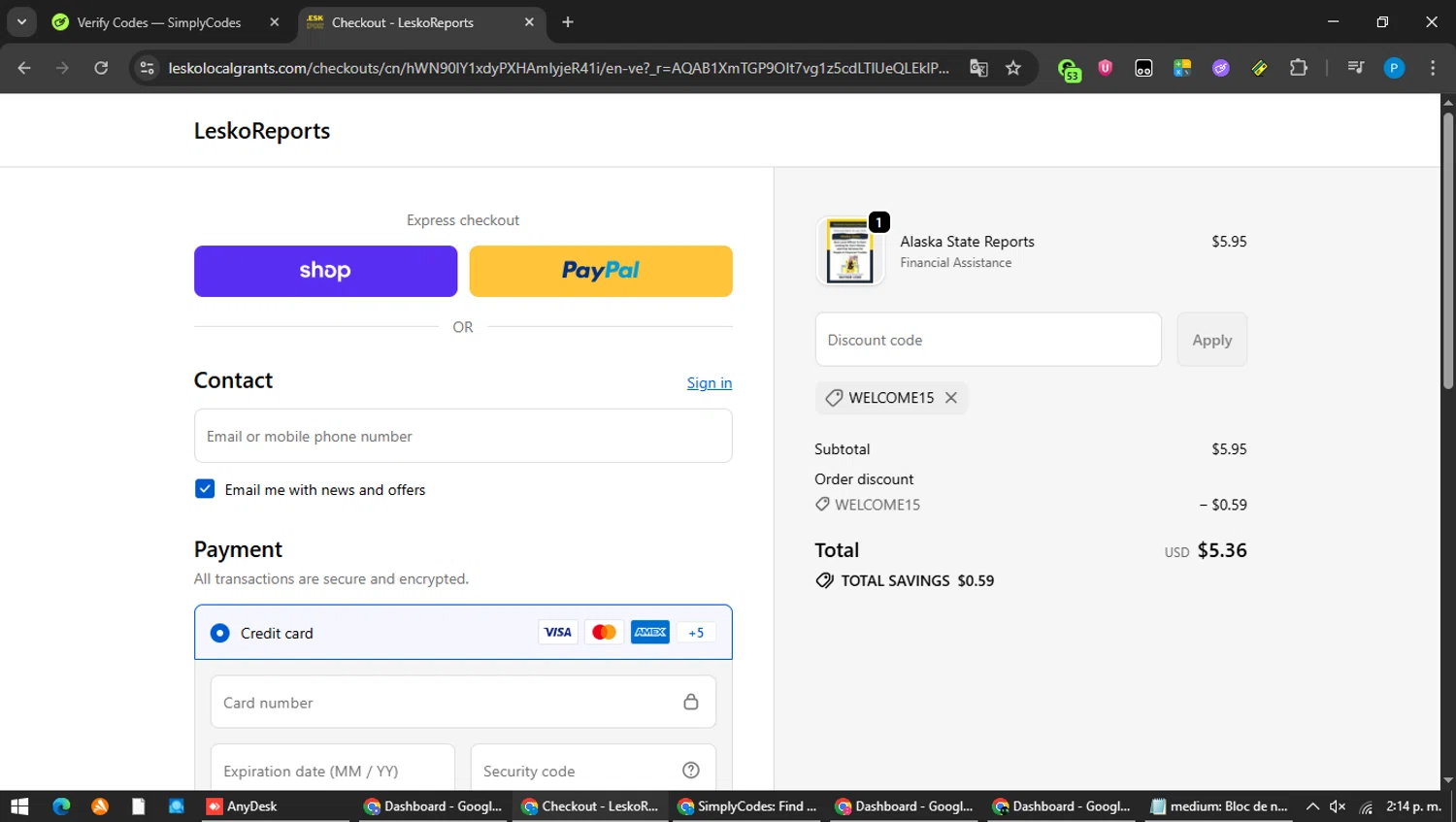The width and height of the screenshot is (1456, 822).
Task: Click the card number lock icon
Action: click(x=691, y=702)
